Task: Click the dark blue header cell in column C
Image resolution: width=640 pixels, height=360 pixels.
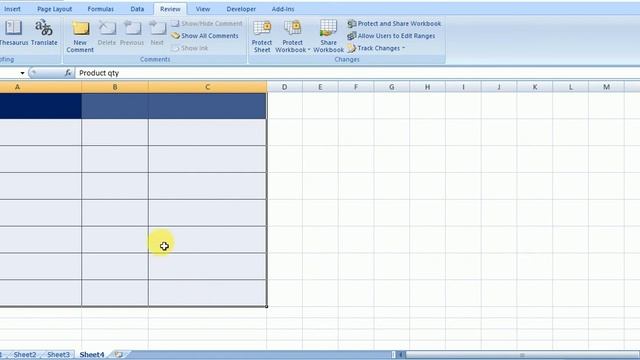Action: coord(207,106)
